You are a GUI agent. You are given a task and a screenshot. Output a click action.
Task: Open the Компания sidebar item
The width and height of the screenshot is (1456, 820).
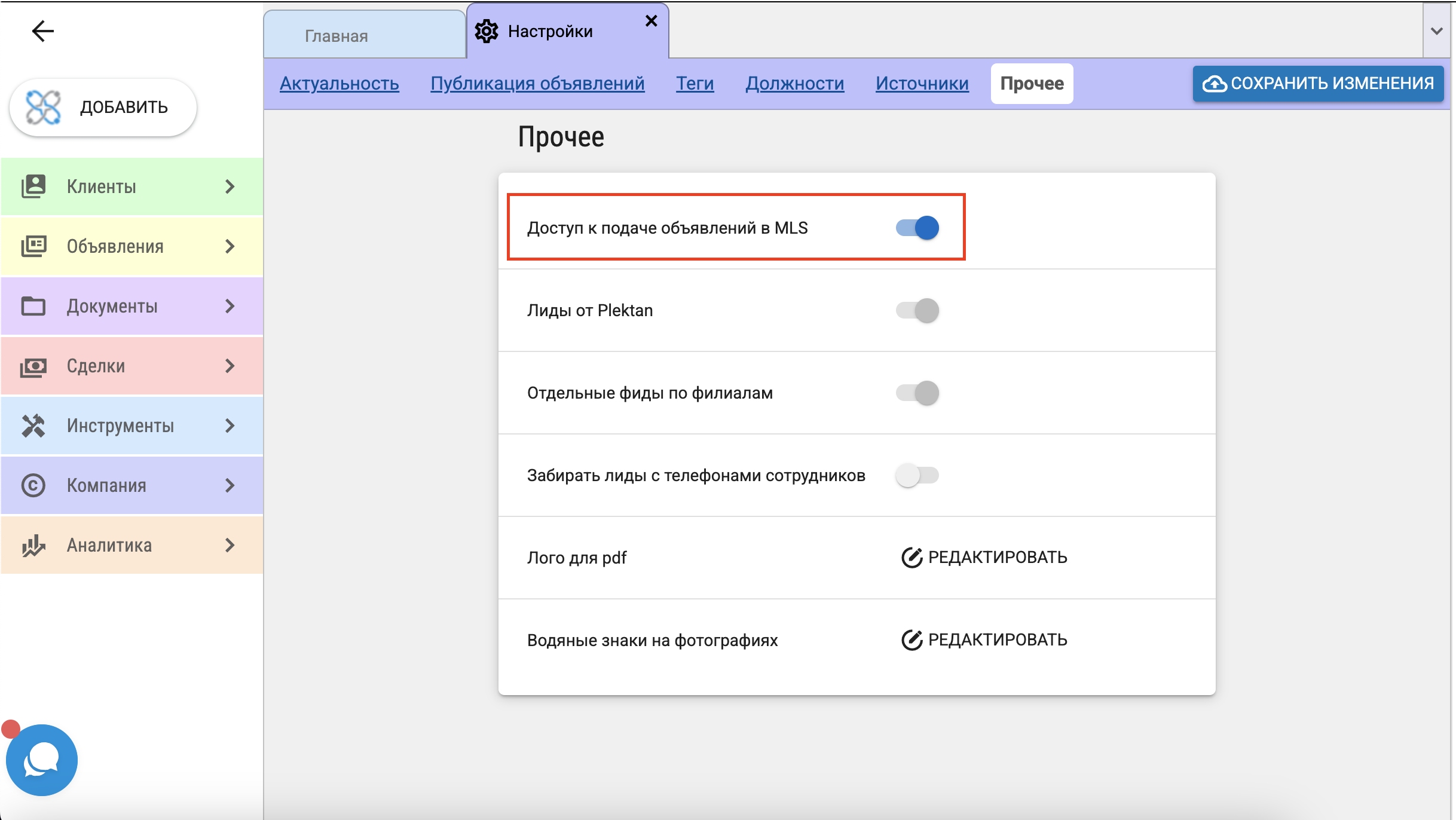pyautogui.click(x=131, y=485)
